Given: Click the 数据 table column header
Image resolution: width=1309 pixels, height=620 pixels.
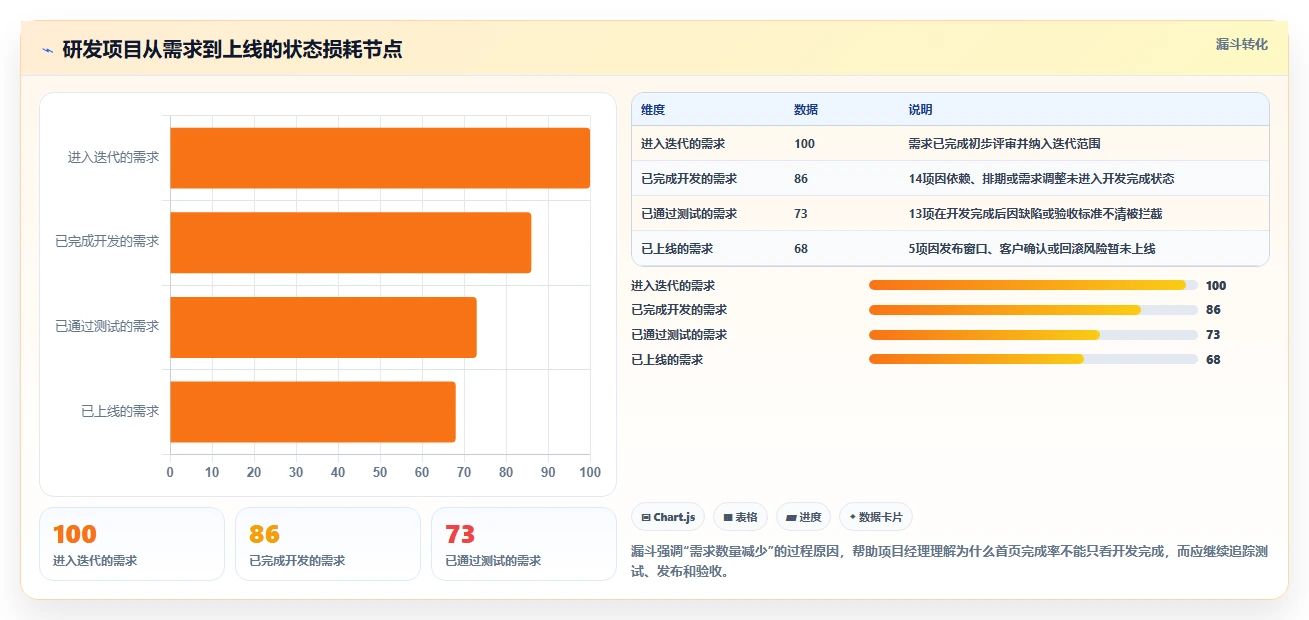Looking at the screenshot, I should pyautogui.click(x=806, y=110).
